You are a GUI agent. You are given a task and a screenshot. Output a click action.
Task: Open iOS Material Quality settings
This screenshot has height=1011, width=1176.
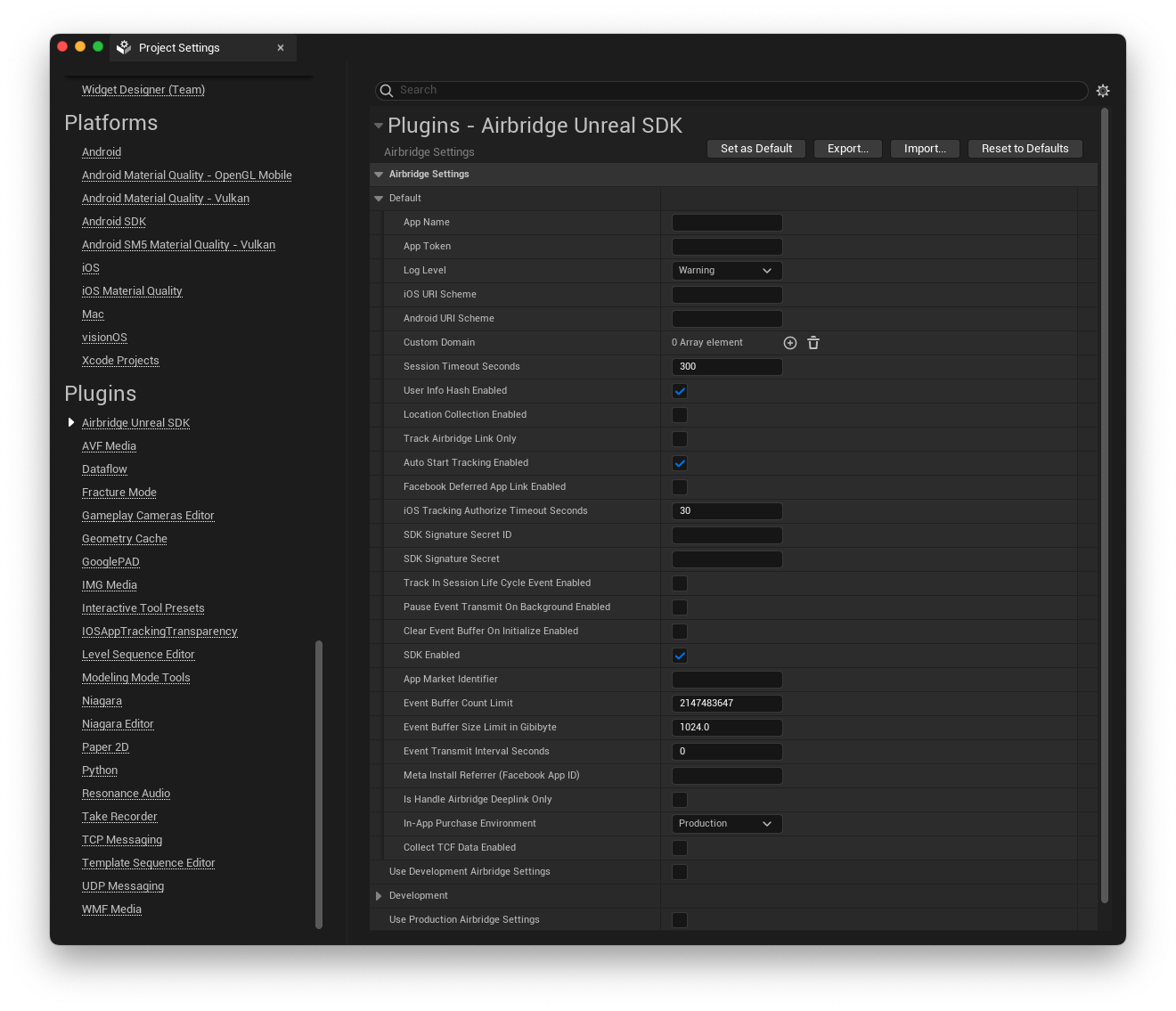pyautogui.click(x=132, y=291)
